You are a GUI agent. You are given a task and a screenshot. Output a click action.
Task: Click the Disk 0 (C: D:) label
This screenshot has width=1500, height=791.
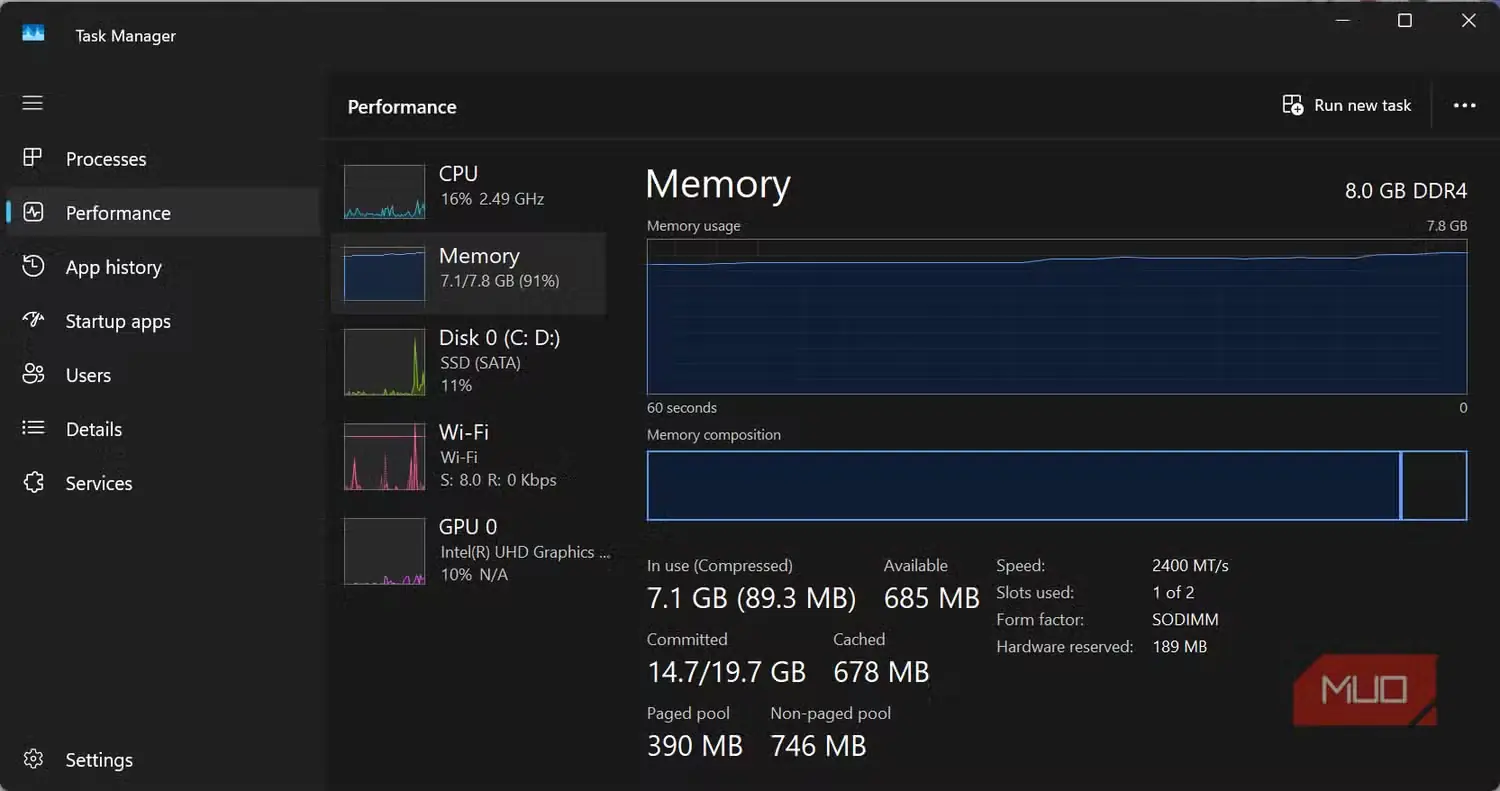pyautogui.click(x=500, y=338)
